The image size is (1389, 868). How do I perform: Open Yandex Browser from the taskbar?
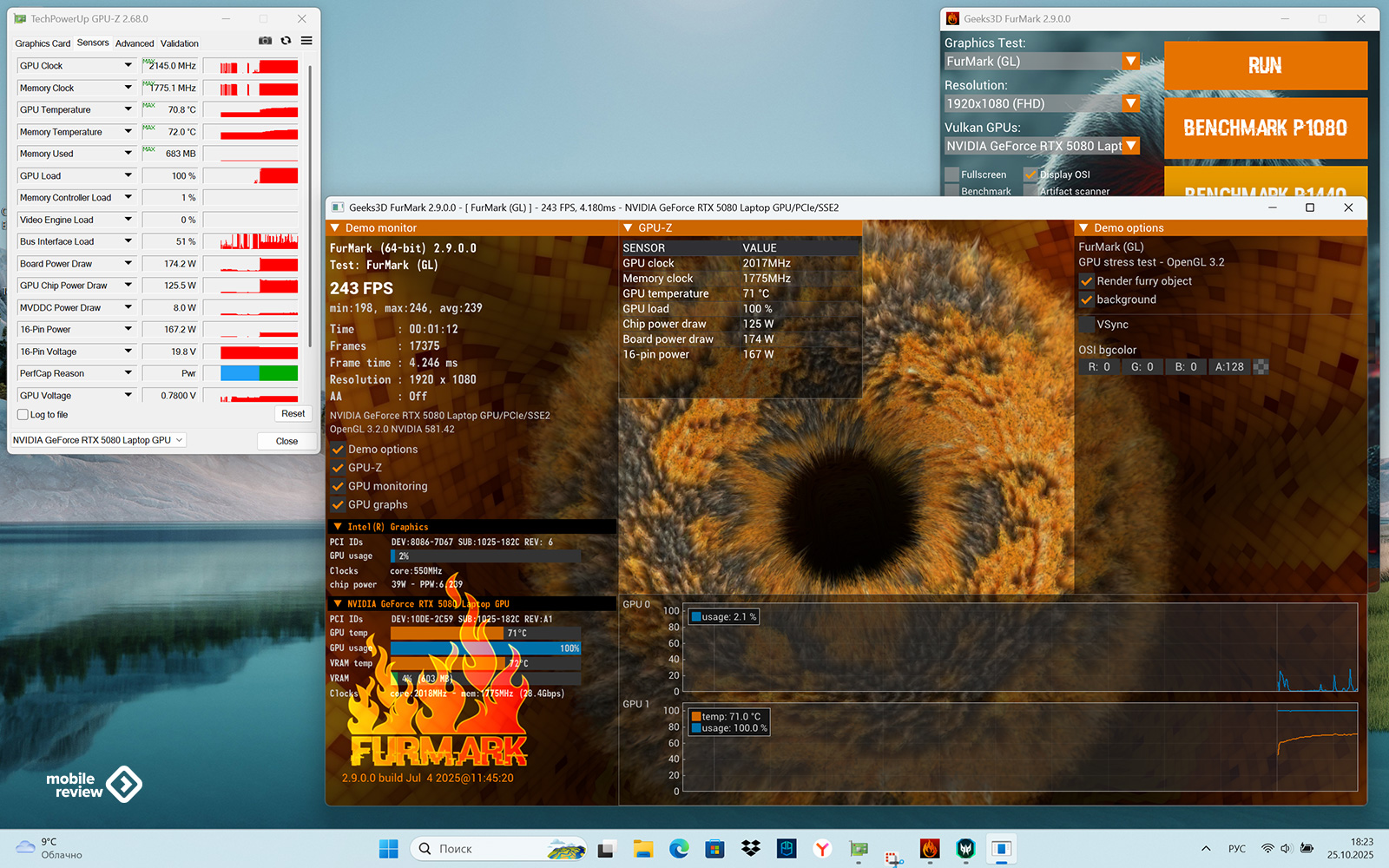pyautogui.click(x=822, y=849)
